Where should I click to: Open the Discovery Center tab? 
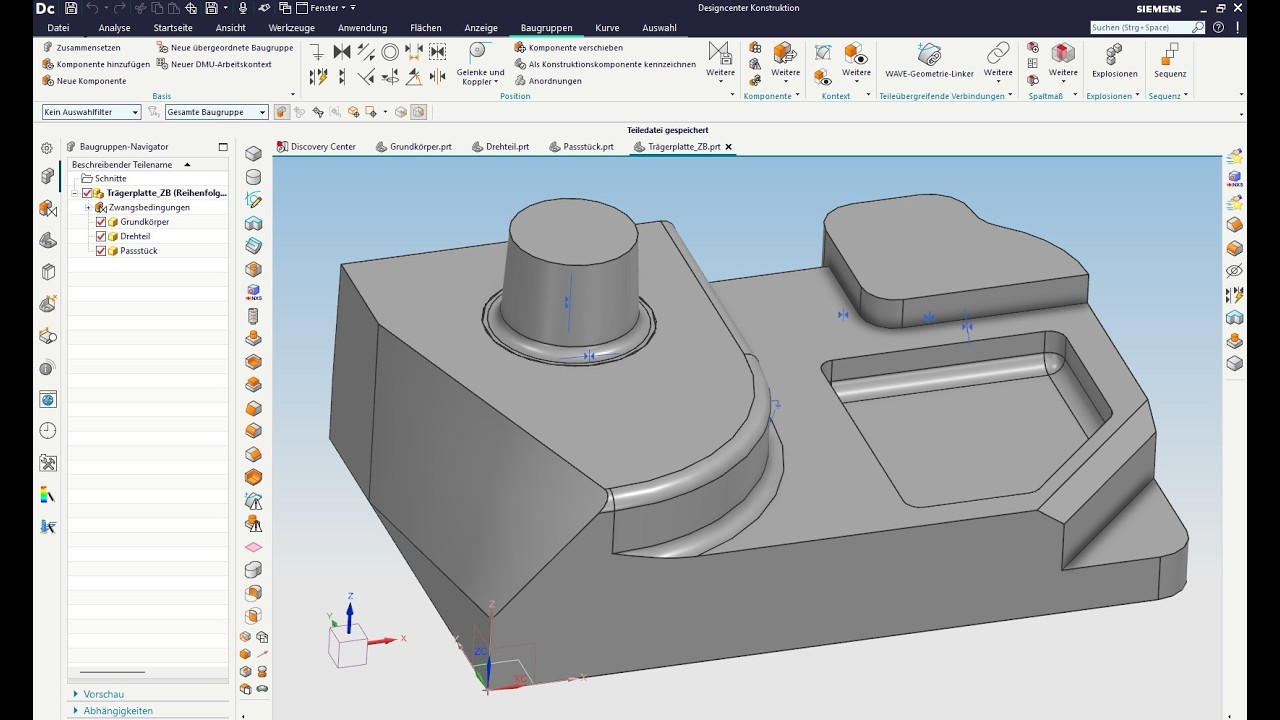click(315, 147)
